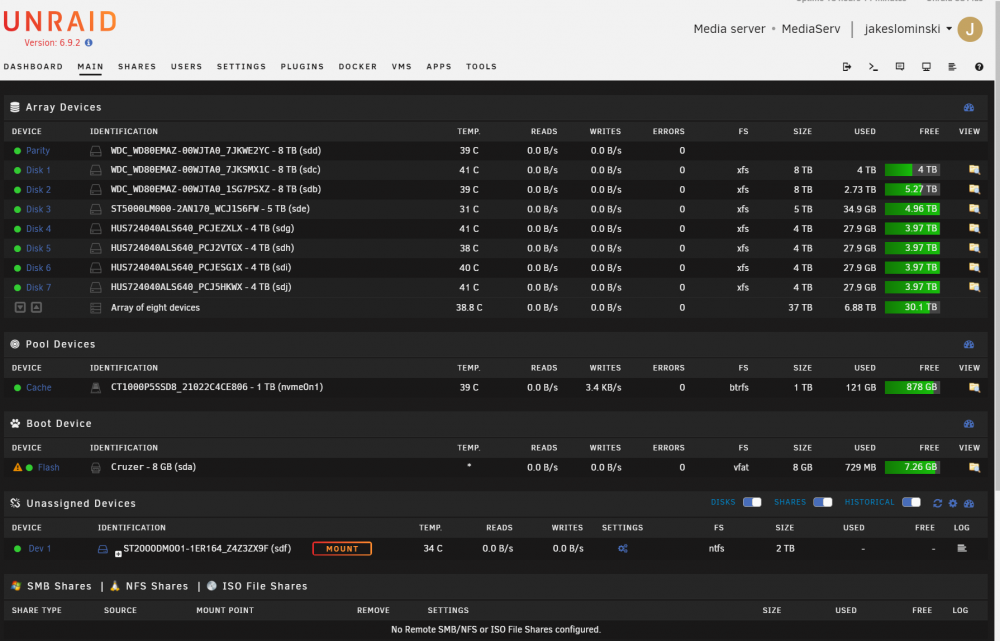Click 'Array of eight devices' text
This screenshot has height=641, width=1000.
(x=155, y=307)
